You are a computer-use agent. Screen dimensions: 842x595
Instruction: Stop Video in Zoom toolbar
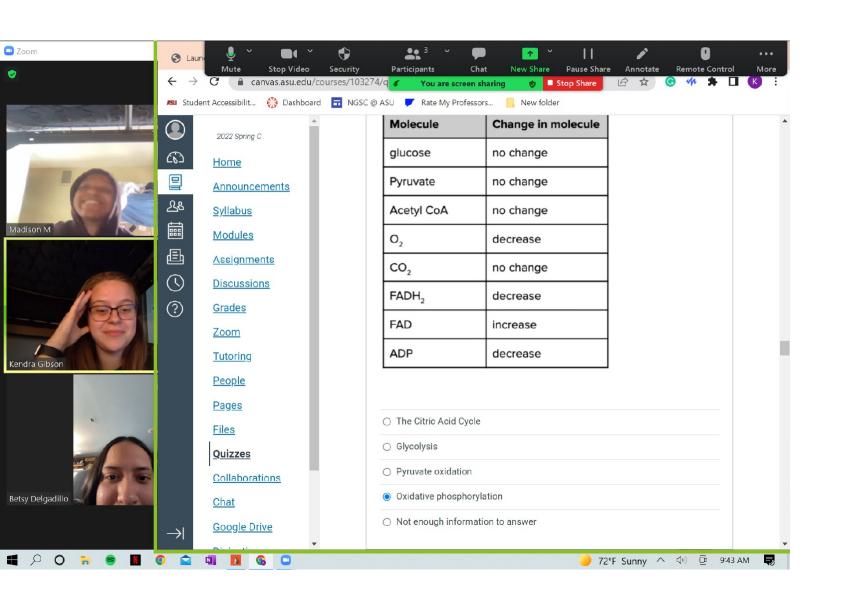coord(288,59)
